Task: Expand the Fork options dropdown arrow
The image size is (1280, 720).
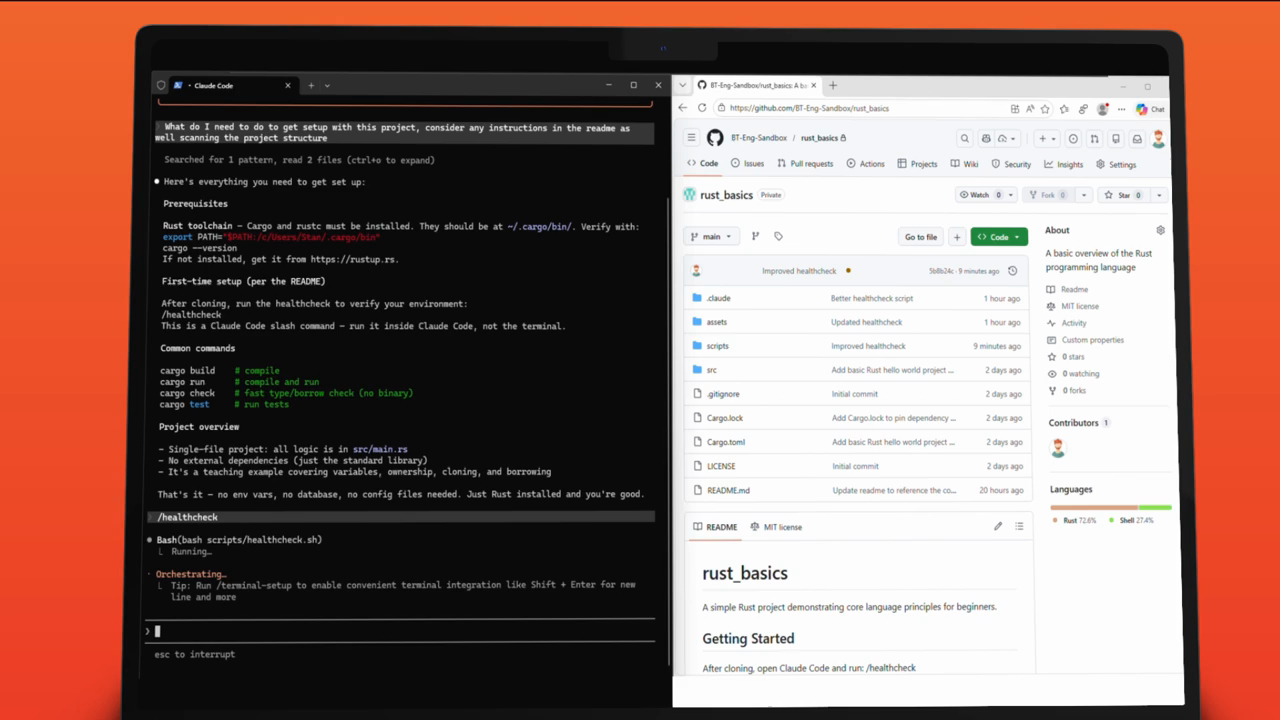Action: [x=1084, y=195]
